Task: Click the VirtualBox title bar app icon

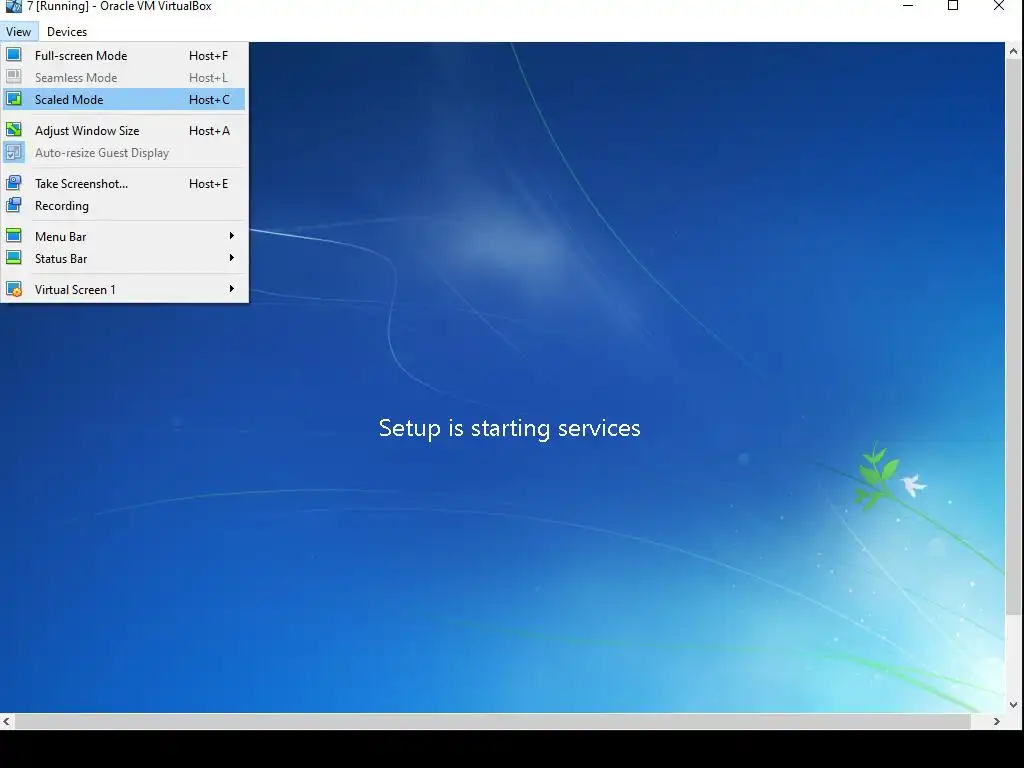Action: (x=13, y=6)
